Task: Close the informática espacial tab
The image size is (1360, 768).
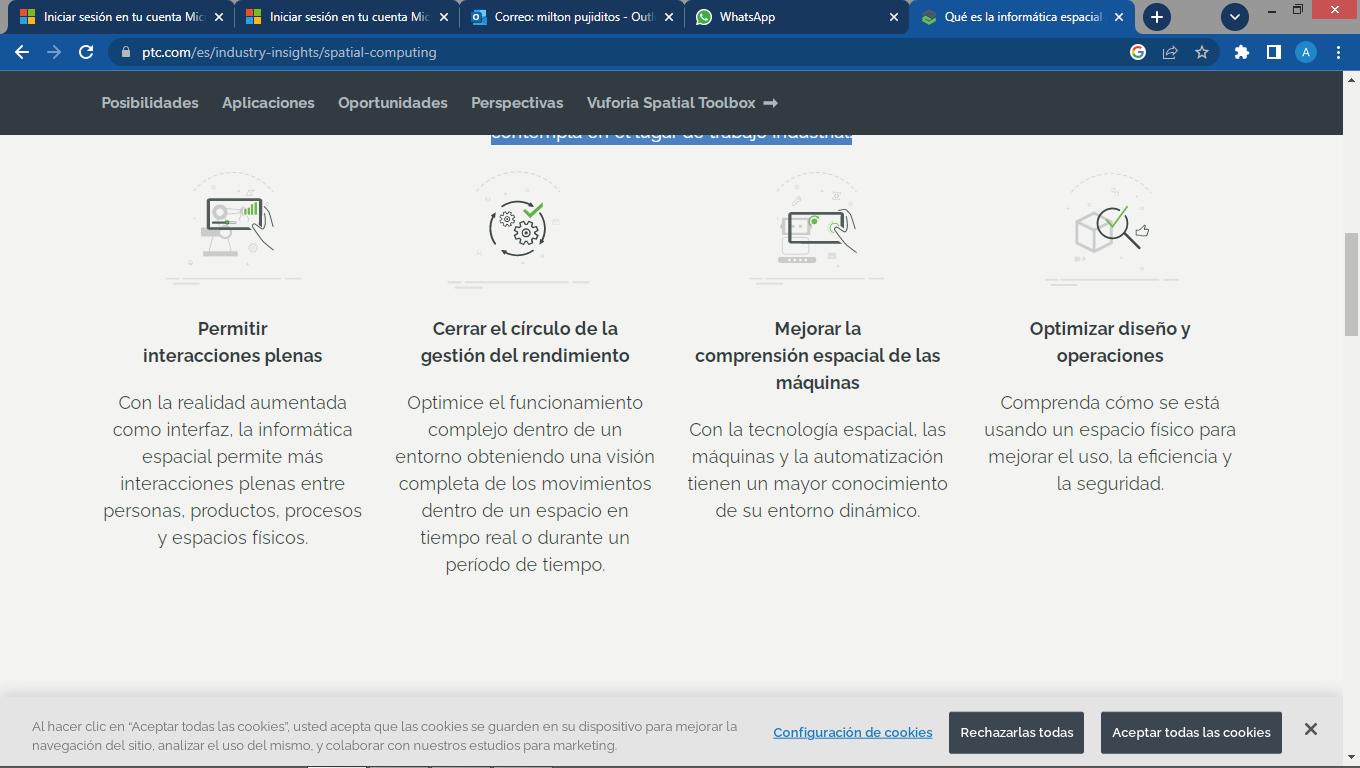Action: click(x=1119, y=17)
